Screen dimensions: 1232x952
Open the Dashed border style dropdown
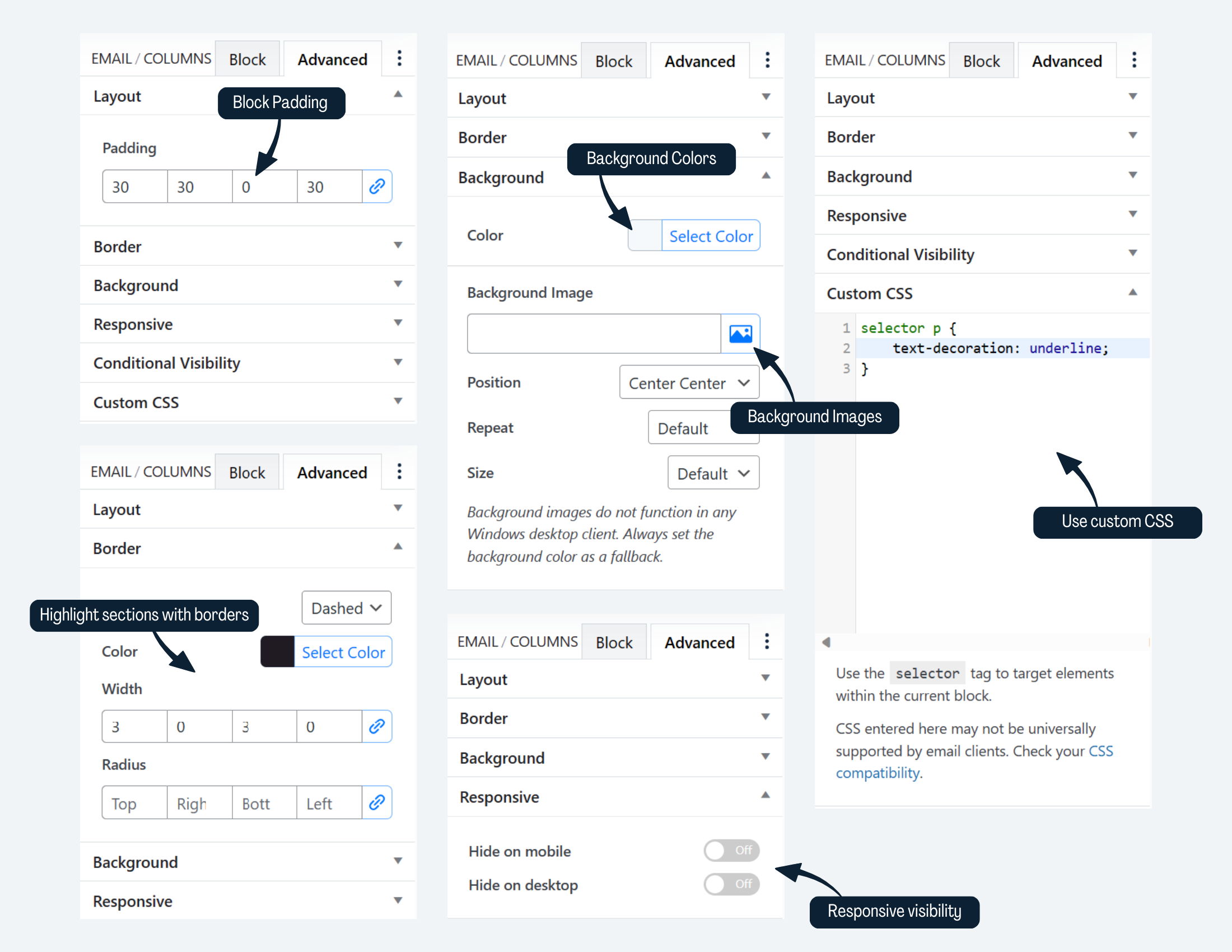coord(346,608)
